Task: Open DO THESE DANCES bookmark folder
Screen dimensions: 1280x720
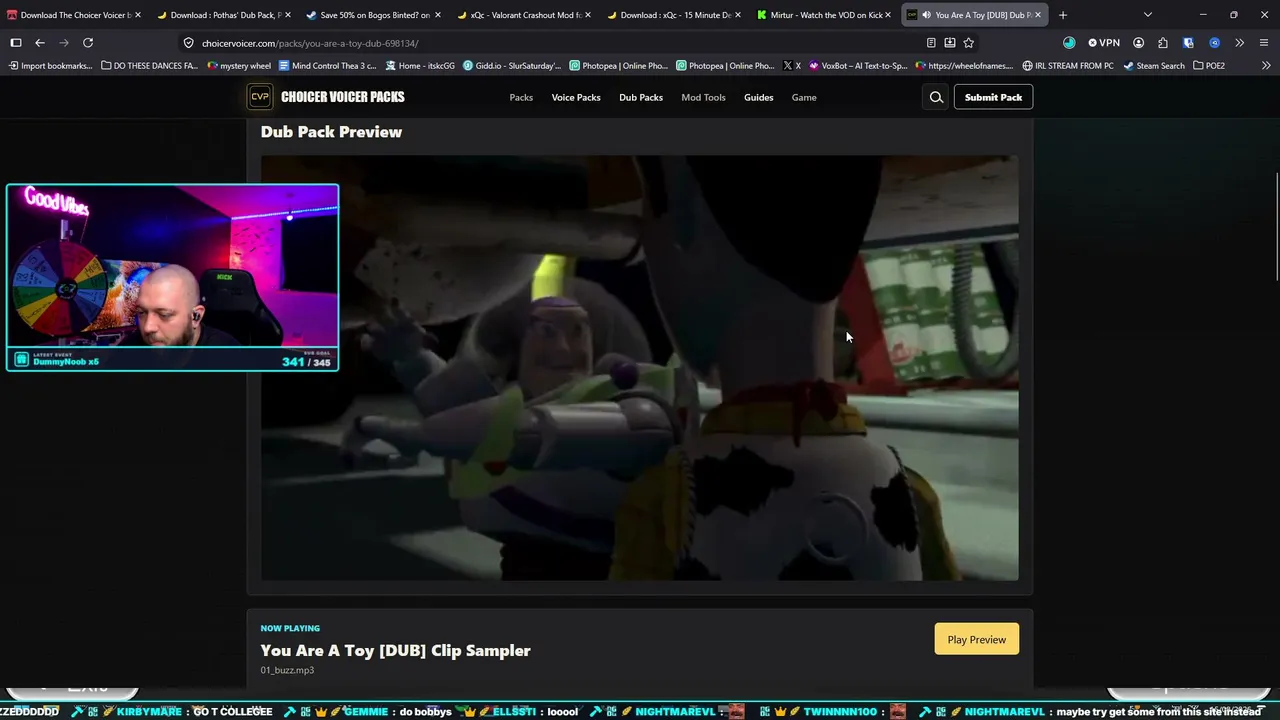Action: (150, 66)
